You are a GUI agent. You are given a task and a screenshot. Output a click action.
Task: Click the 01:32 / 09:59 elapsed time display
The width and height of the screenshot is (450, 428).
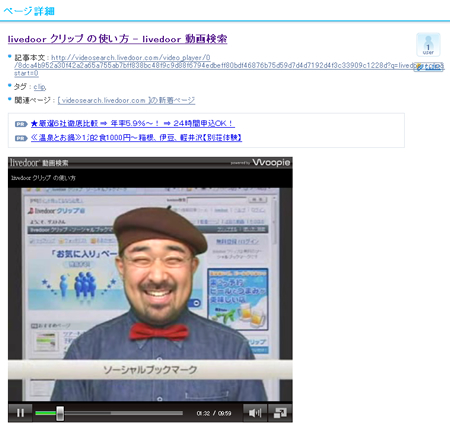(x=214, y=413)
